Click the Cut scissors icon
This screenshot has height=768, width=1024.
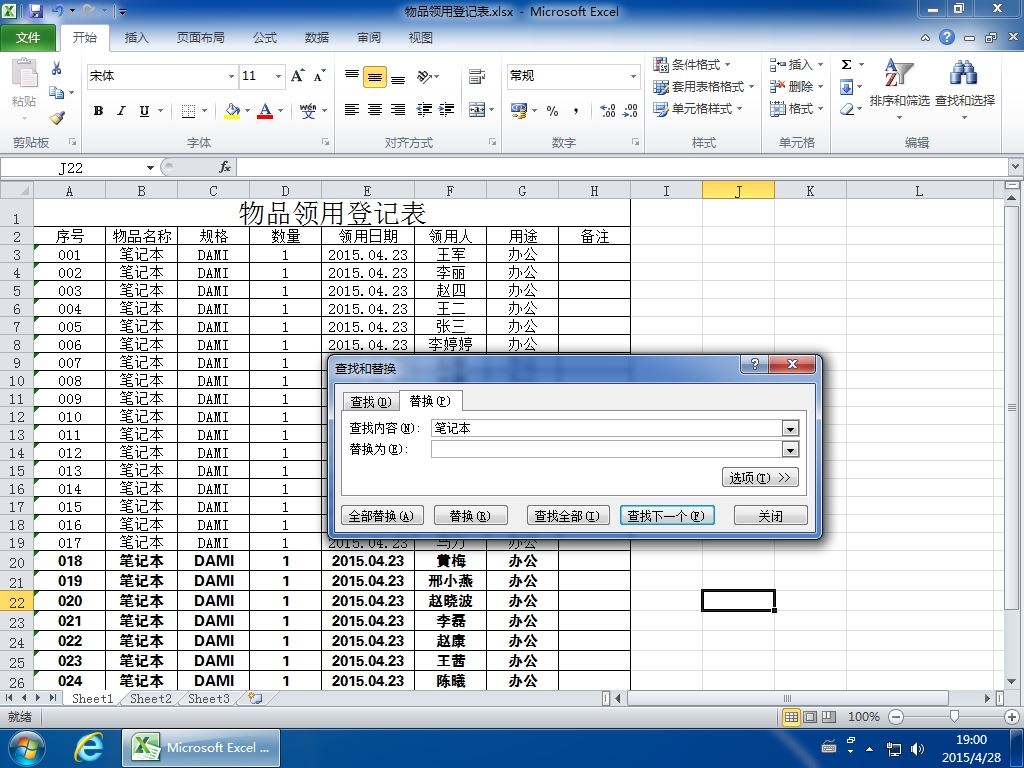57,68
